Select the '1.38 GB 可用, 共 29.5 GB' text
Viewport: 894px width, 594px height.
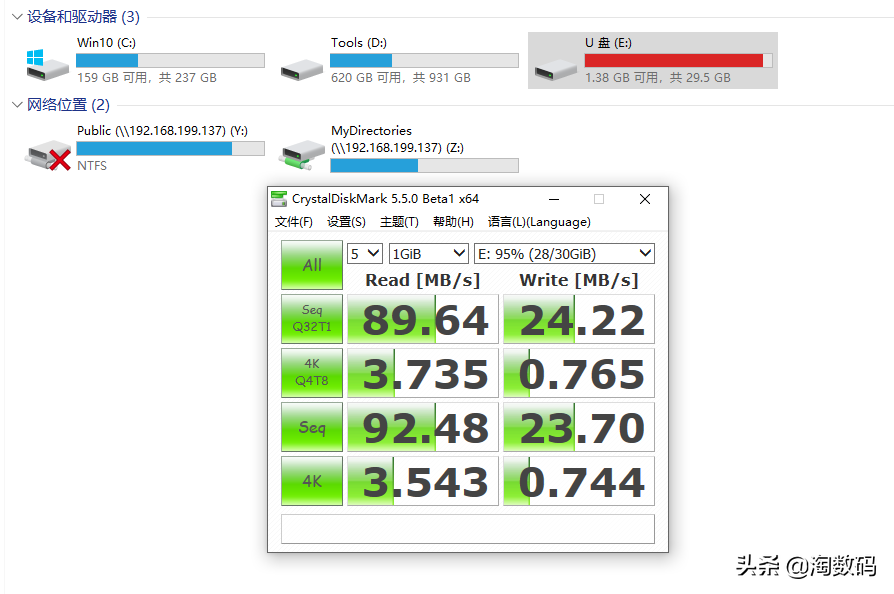(x=657, y=78)
